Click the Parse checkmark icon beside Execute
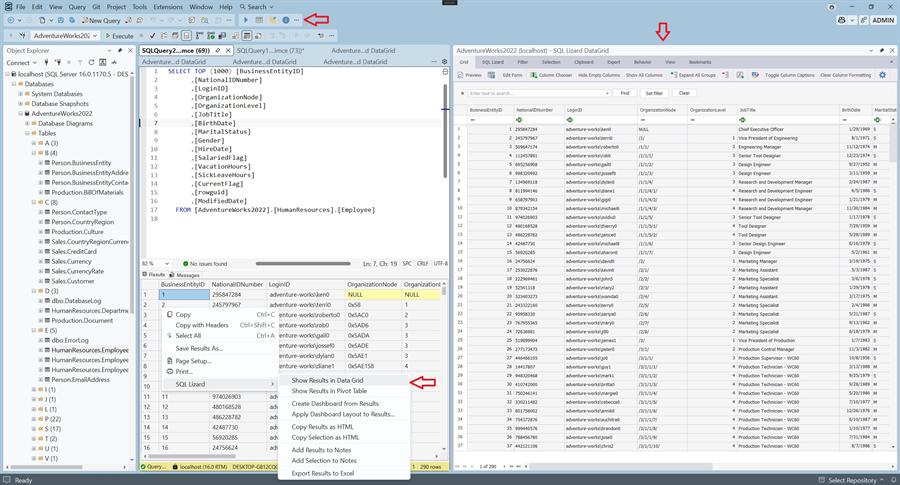 click(152, 36)
